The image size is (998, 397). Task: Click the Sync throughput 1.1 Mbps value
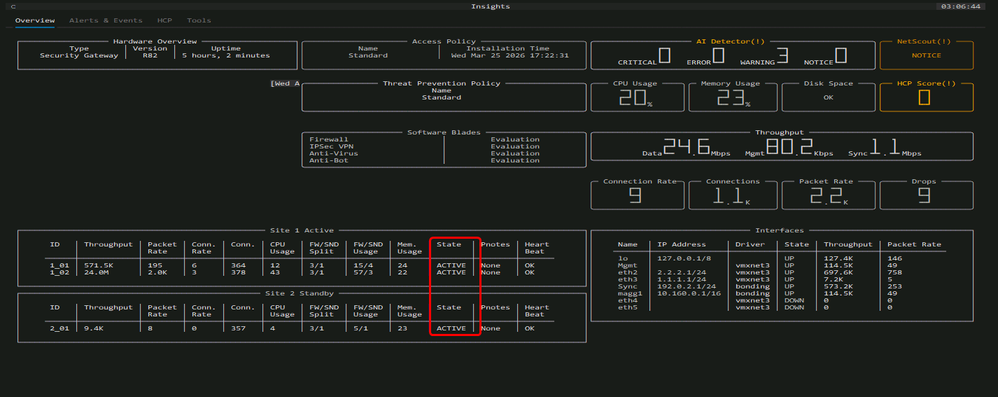click(x=885, y=148)
